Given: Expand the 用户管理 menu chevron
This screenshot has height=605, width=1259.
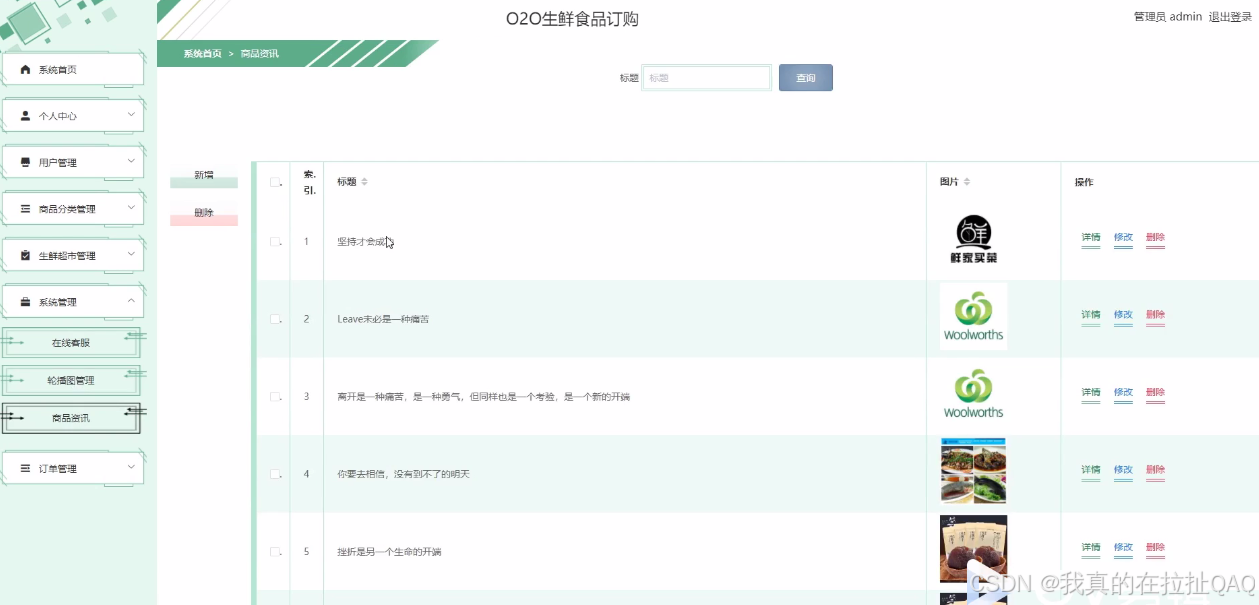Looking at the screenshot, I should click(131, 161).
